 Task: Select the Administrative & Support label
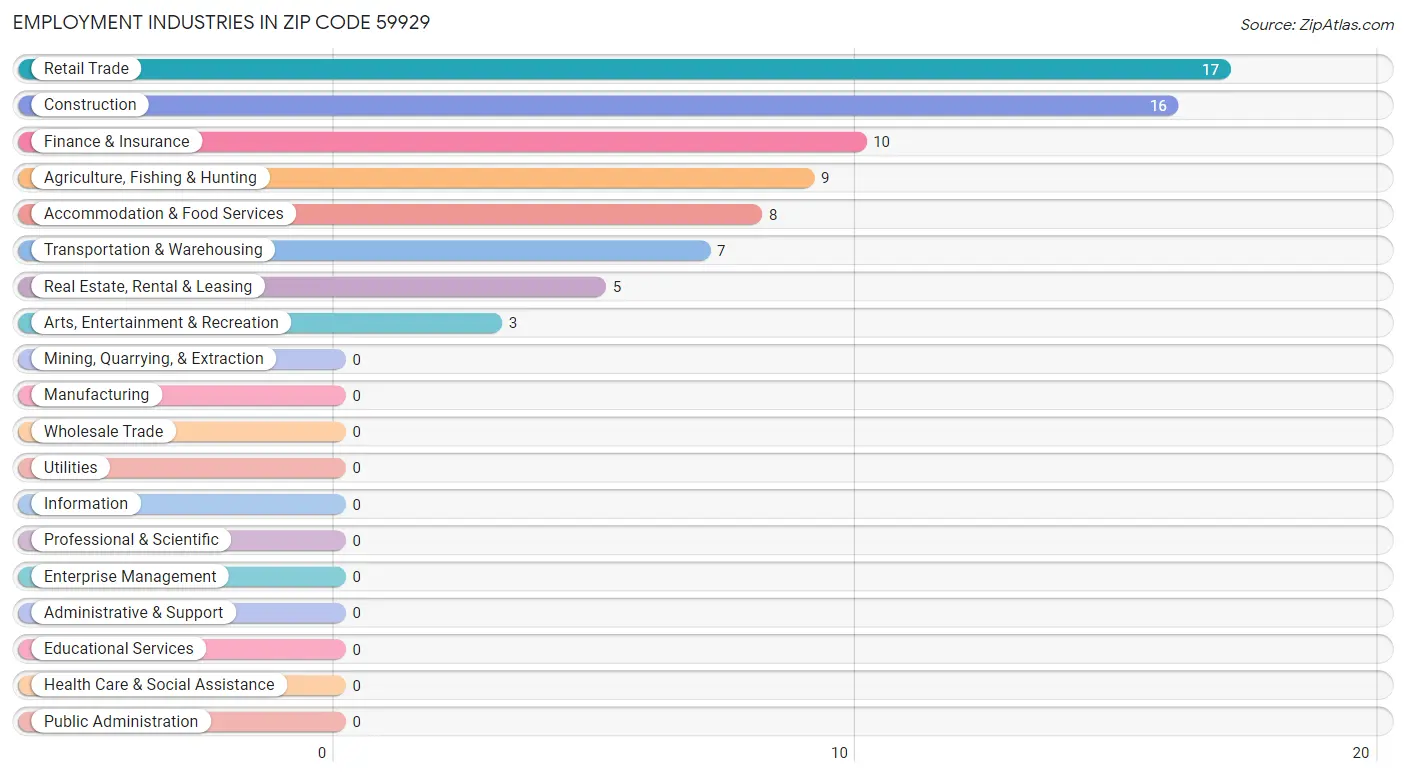[133, 613]
